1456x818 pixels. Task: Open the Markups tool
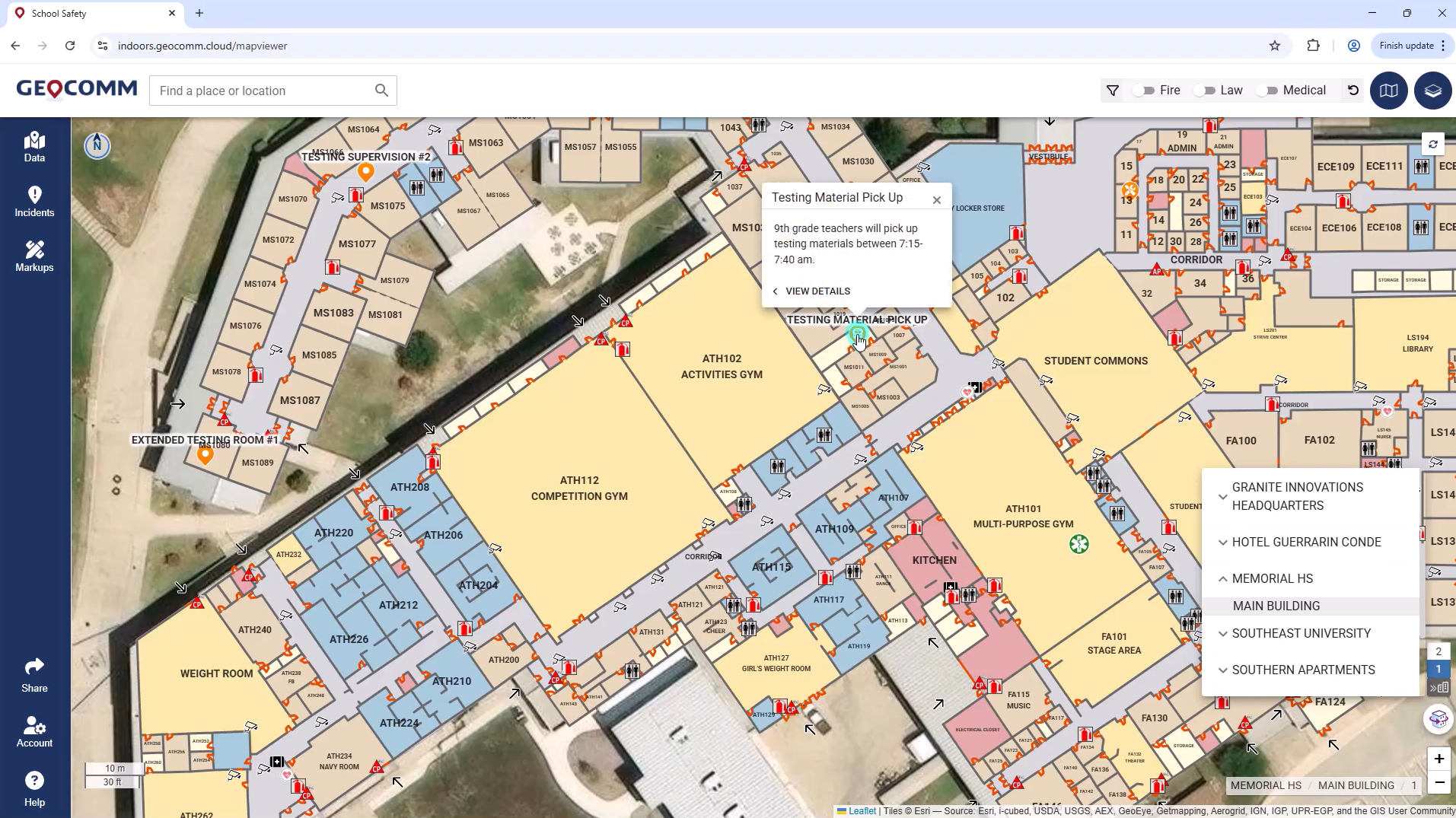[34, 256]
